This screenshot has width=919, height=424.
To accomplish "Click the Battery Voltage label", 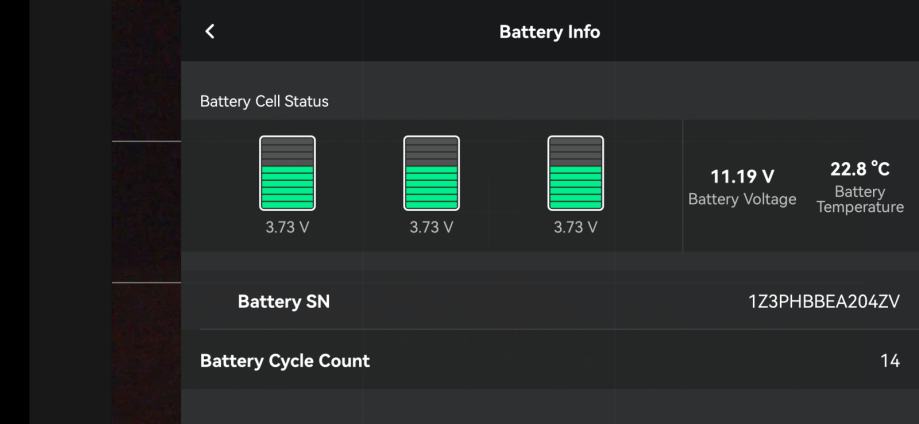I will coord(742,199).
